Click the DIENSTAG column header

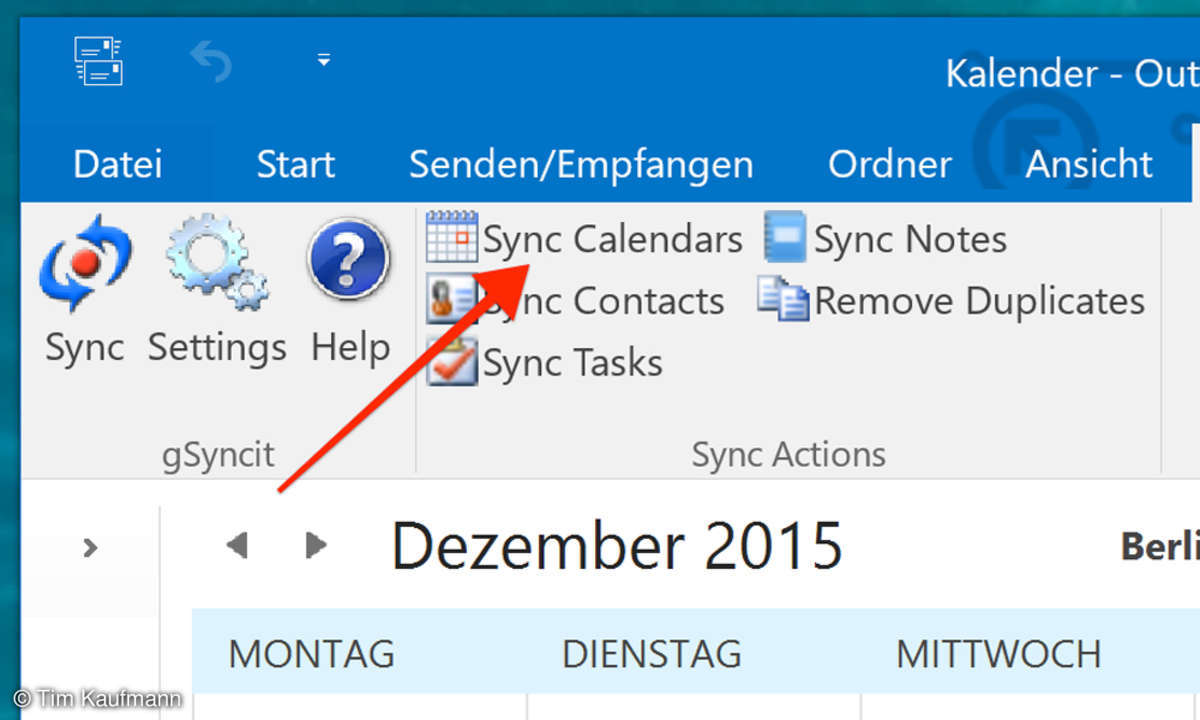pyautogui.click(x=652, y=654)
